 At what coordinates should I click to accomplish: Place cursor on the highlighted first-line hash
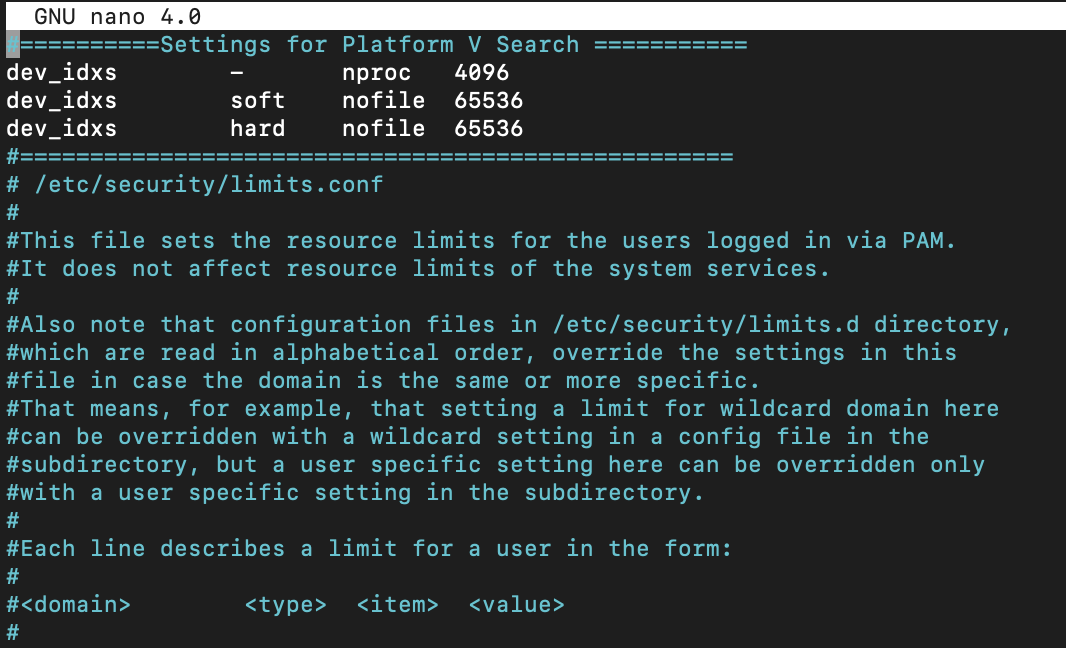pos(13,45)
